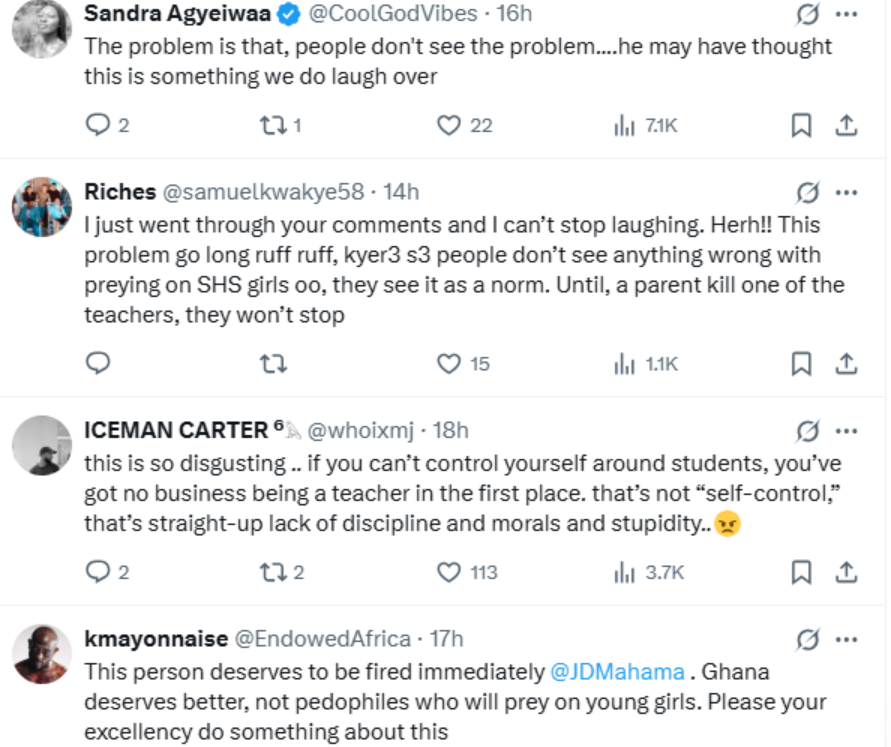Bookmark Sandra Agyeiwaa's tweet
Screen dimensions: 891x747
pos(801,125)
